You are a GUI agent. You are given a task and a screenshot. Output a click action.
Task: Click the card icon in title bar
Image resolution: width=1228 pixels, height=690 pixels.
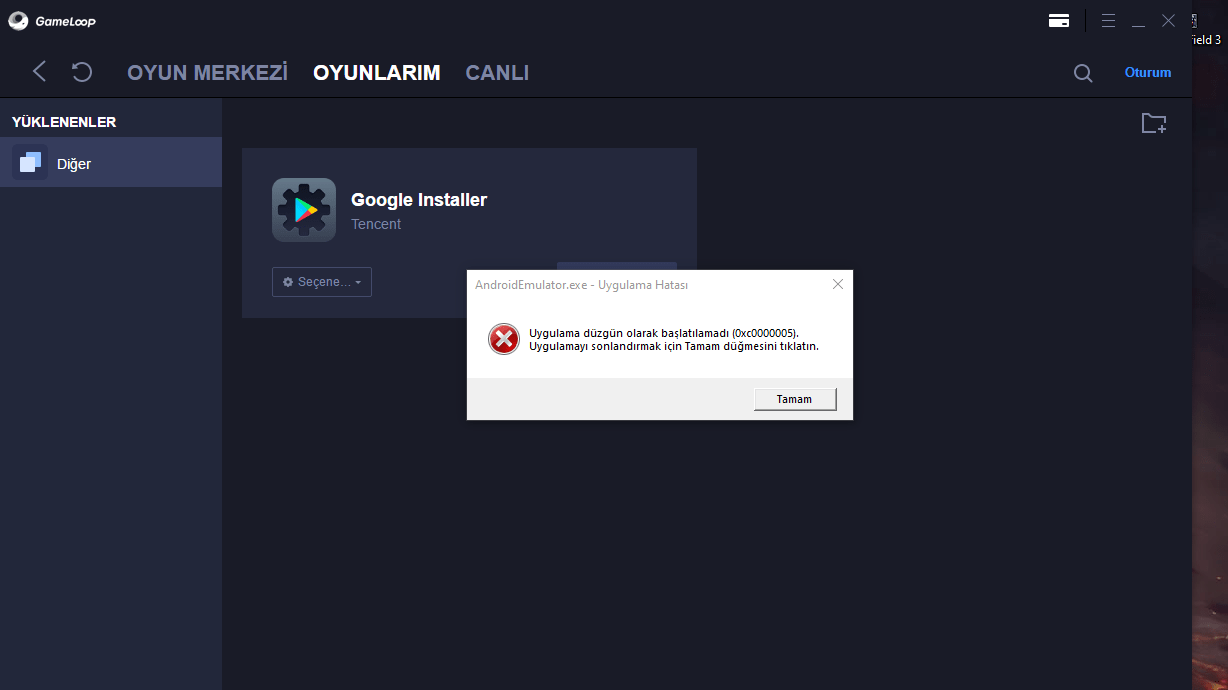1059,20
